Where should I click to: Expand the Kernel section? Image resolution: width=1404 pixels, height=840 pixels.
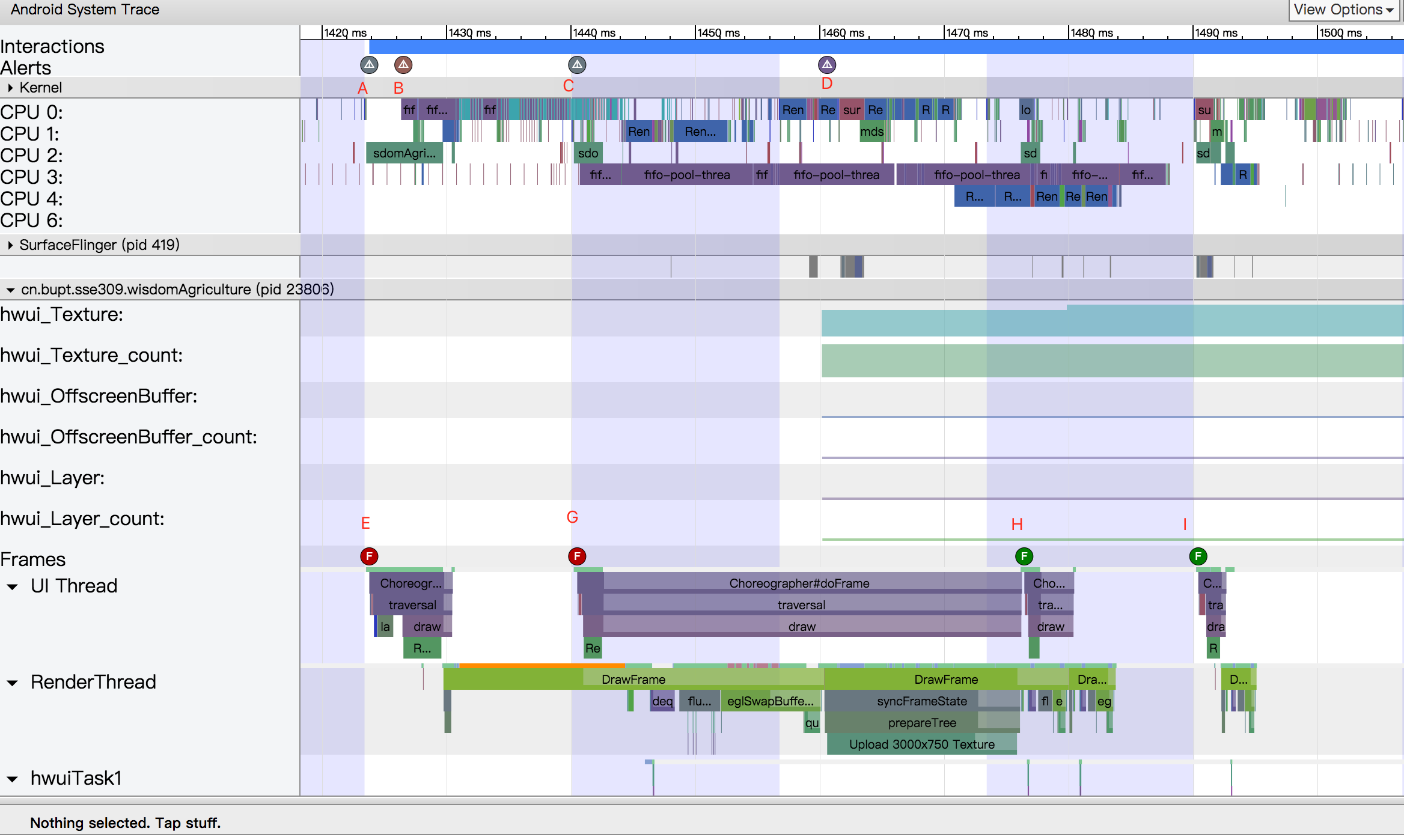tap(10, 88)
